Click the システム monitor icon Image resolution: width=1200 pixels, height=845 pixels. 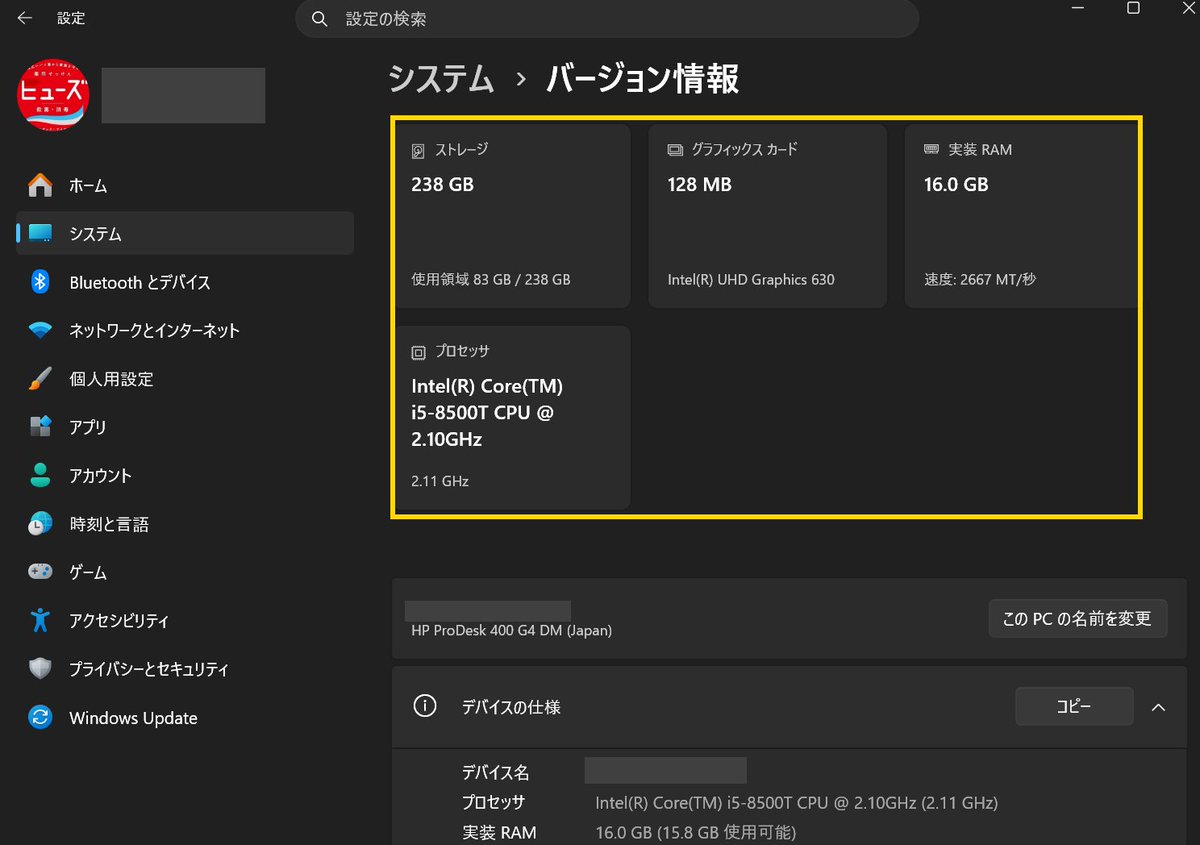(x=40, y=233)
